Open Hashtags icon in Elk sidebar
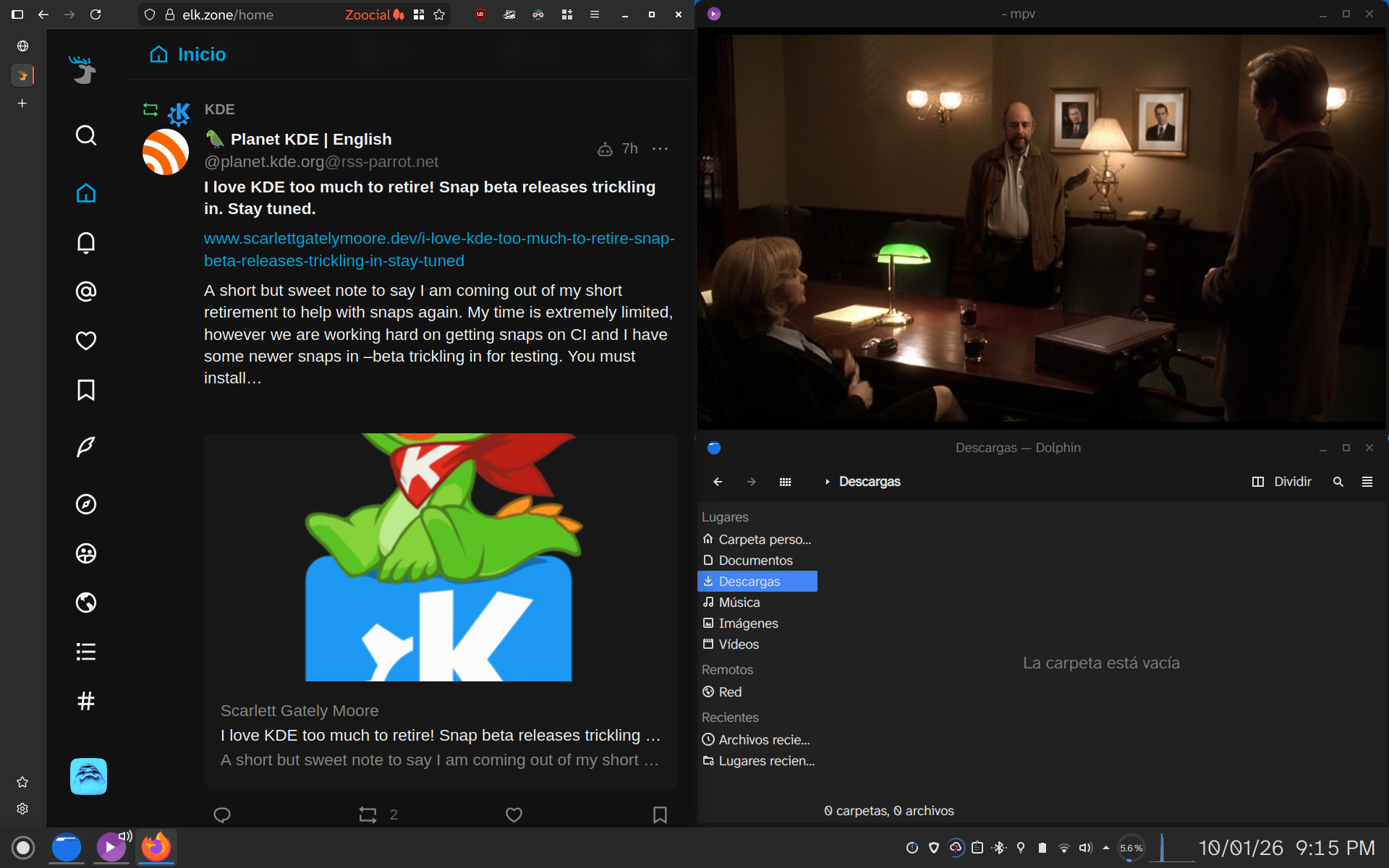 tap(86, 701)
